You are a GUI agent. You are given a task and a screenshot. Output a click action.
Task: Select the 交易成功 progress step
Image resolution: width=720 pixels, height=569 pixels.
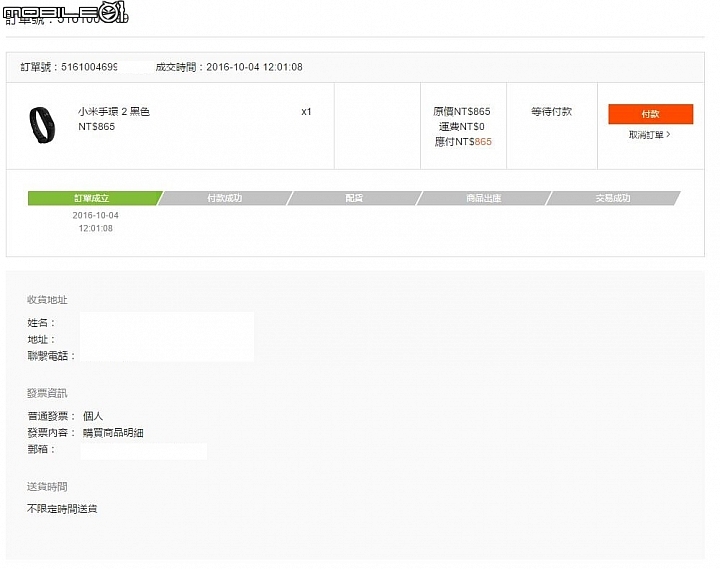pos(613,198)
